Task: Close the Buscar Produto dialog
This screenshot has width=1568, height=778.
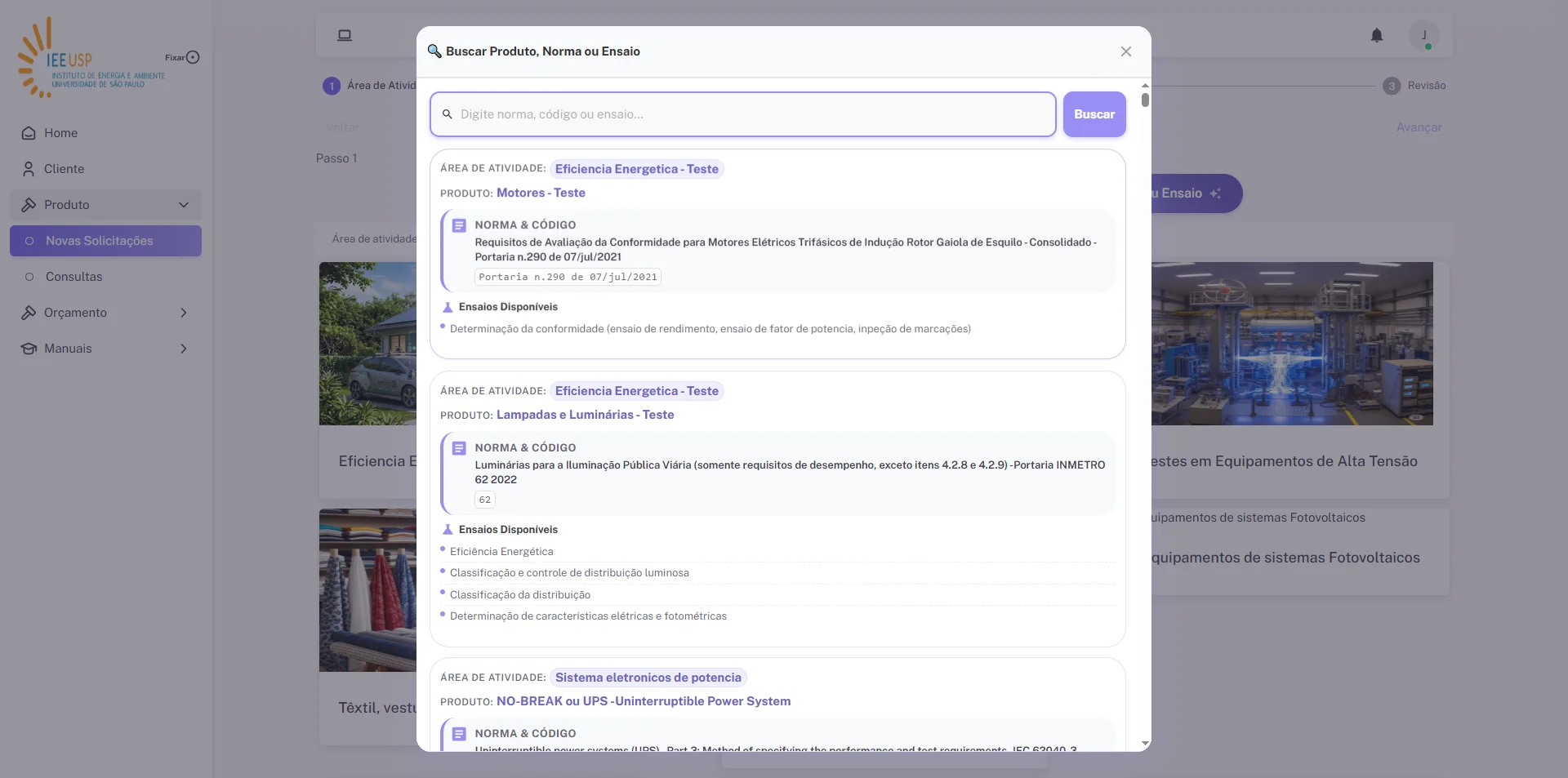Action: coord(1126,51)
